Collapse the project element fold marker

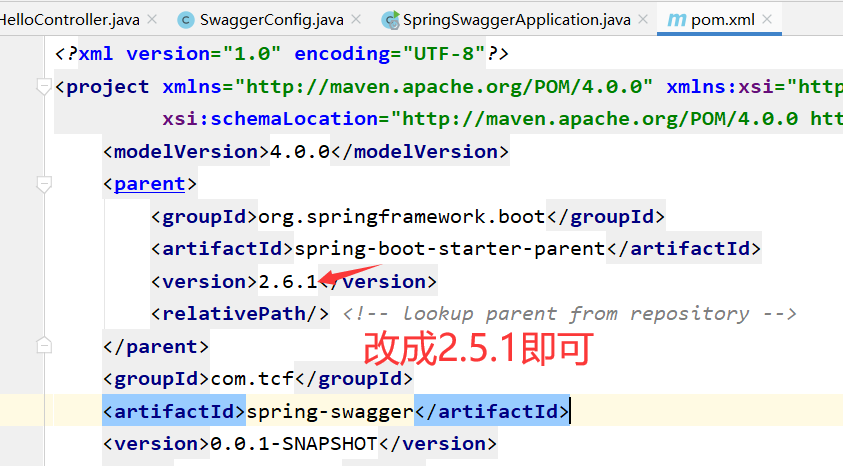click(44, 87)
